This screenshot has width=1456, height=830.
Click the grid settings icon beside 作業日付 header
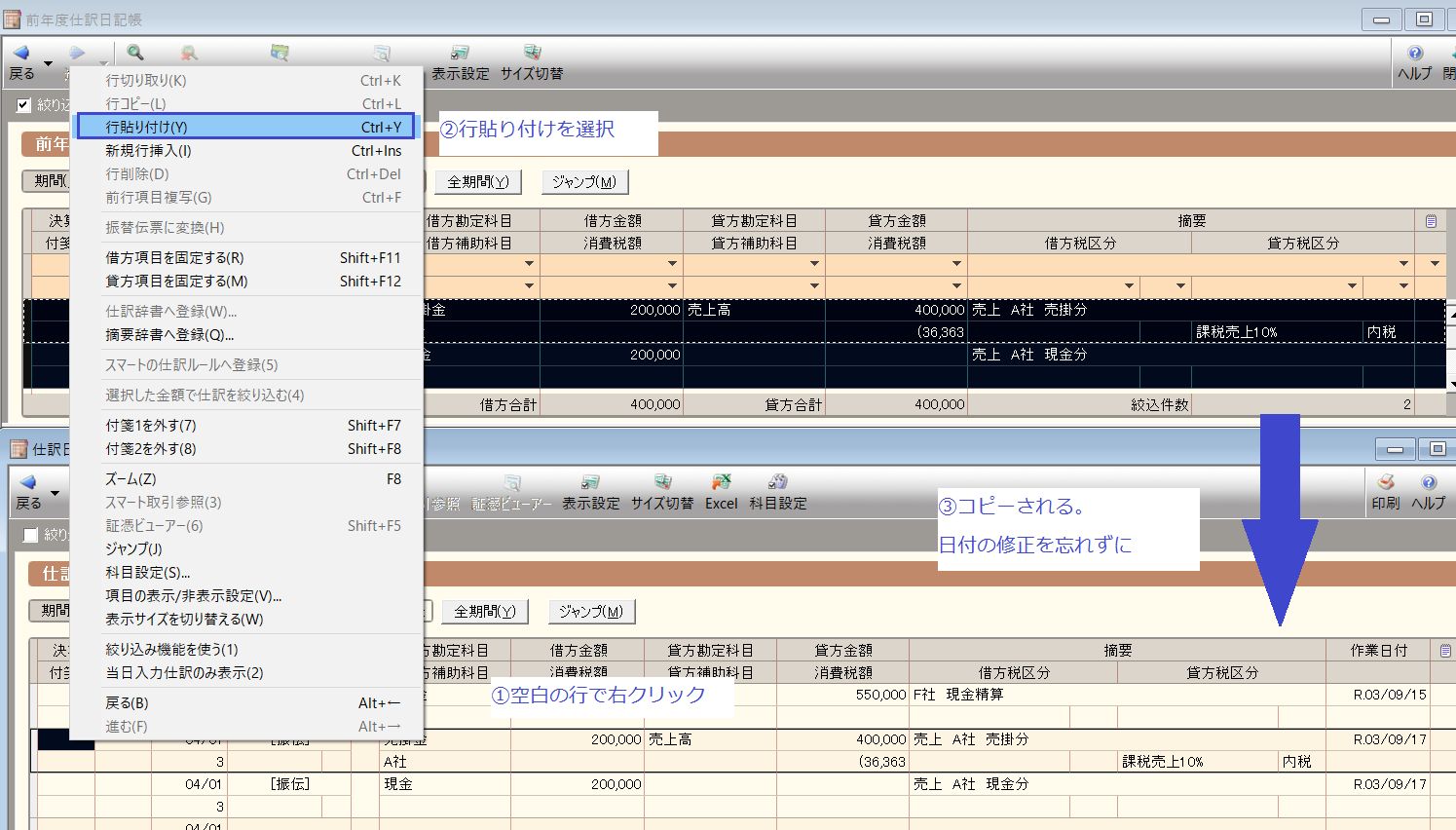click(1445, 650)
